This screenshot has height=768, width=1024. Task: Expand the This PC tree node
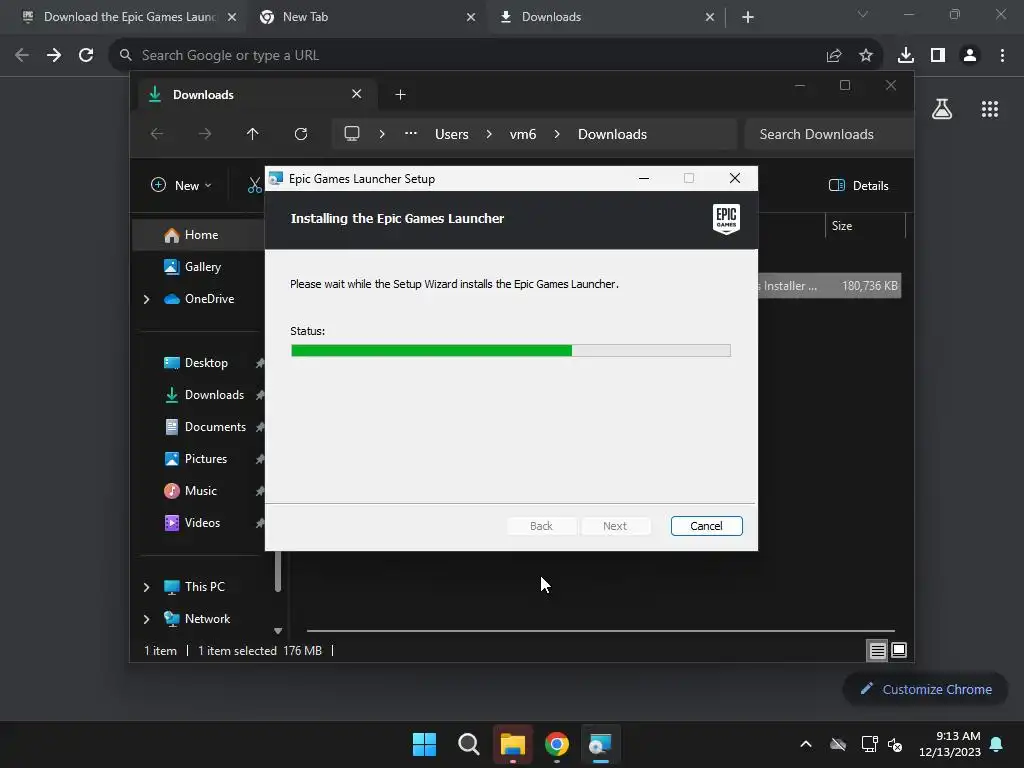146,587
